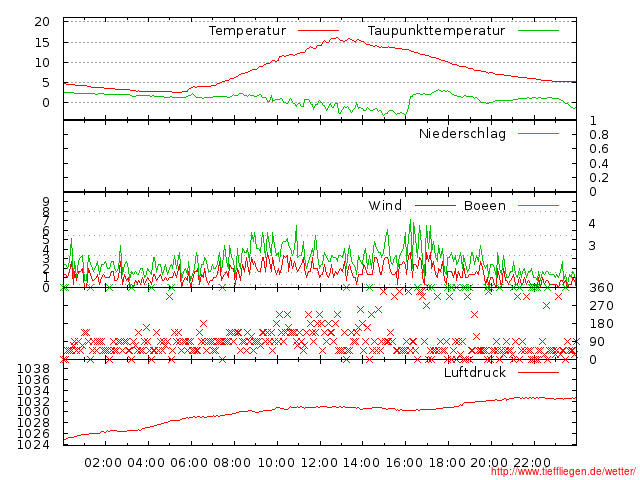Image resolution: width=640 pixels, height=480 pixels.
Task: Click the green Boeen legend line
Action: tap(538, 205)
